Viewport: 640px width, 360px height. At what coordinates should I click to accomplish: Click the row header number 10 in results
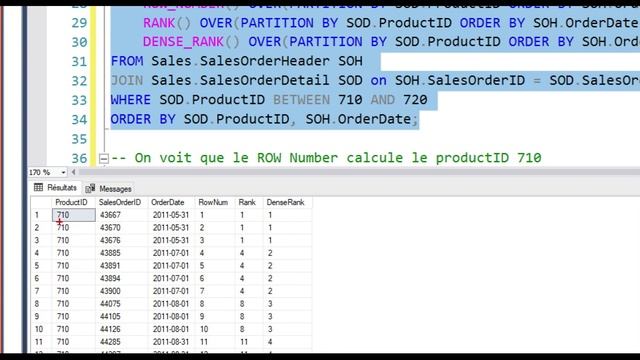click(41, 329)
